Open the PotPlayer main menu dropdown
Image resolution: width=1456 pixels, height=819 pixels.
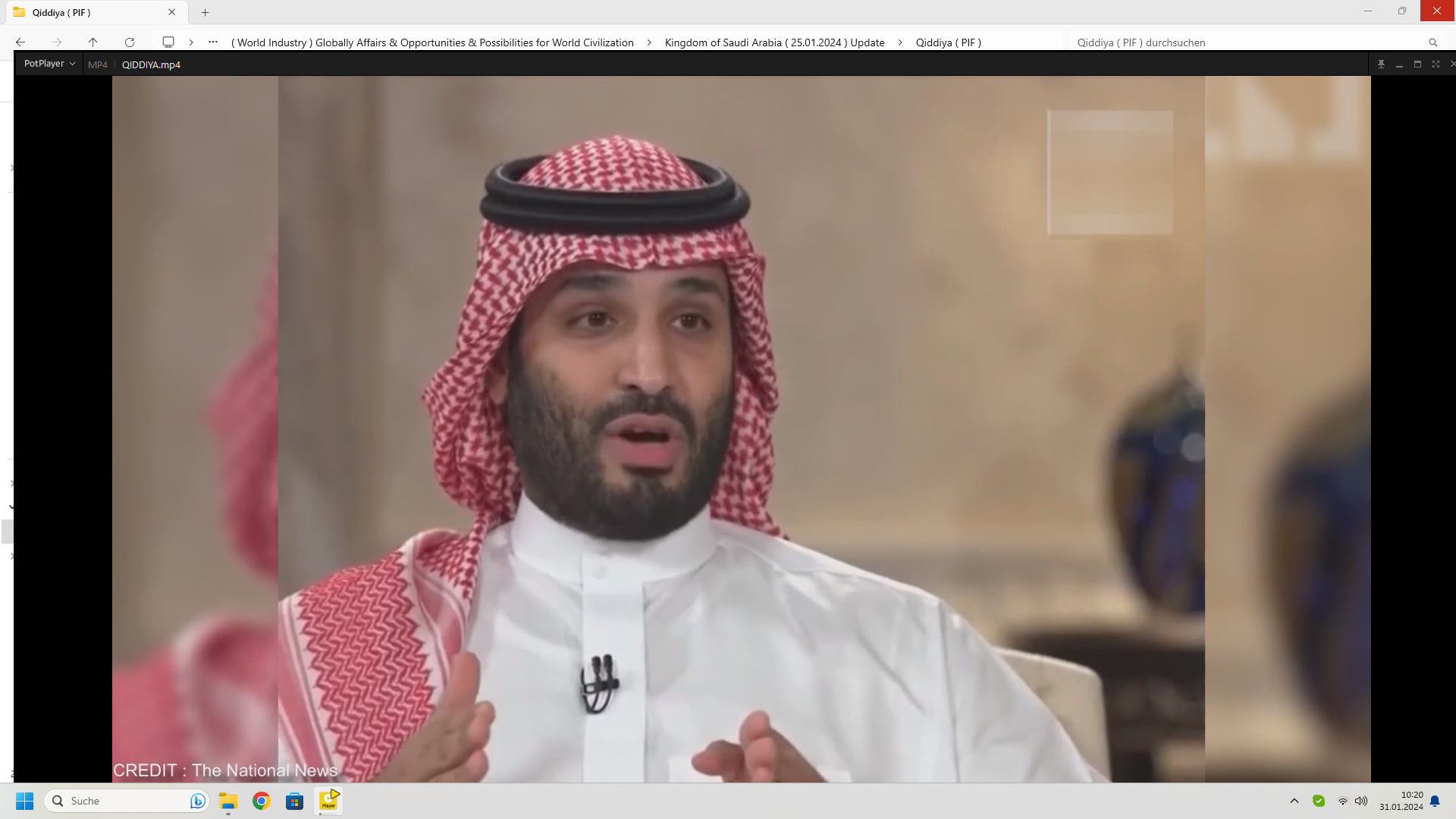click(49, 64)
